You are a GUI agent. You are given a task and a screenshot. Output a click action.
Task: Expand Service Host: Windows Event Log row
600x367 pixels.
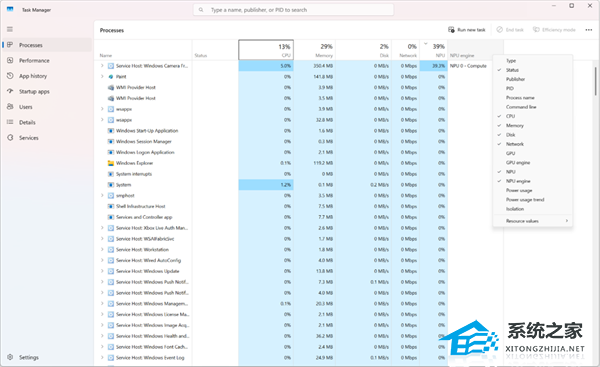tap(102, 357)
